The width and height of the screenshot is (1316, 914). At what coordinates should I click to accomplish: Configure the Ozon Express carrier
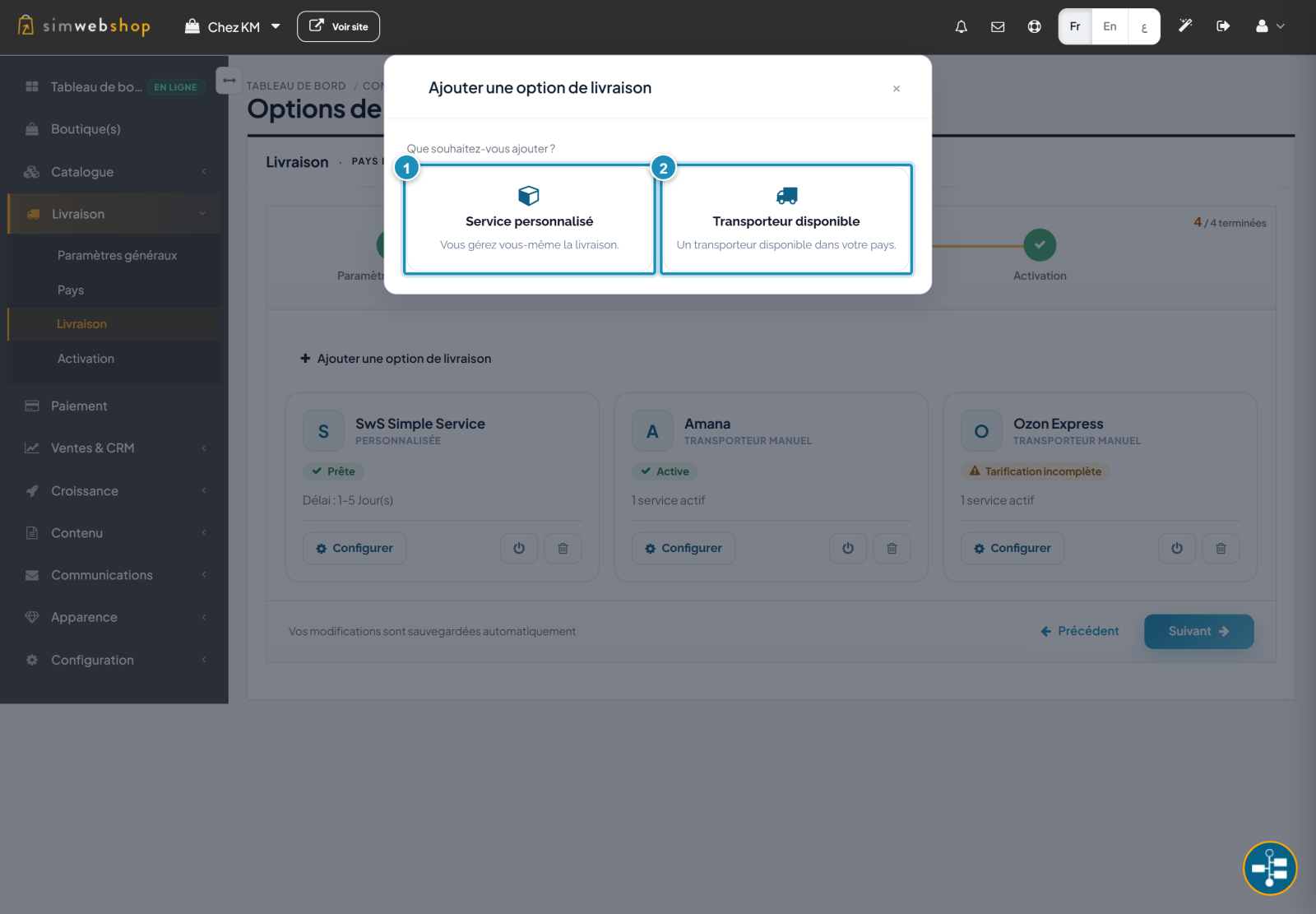click(x=1012, y=548)
